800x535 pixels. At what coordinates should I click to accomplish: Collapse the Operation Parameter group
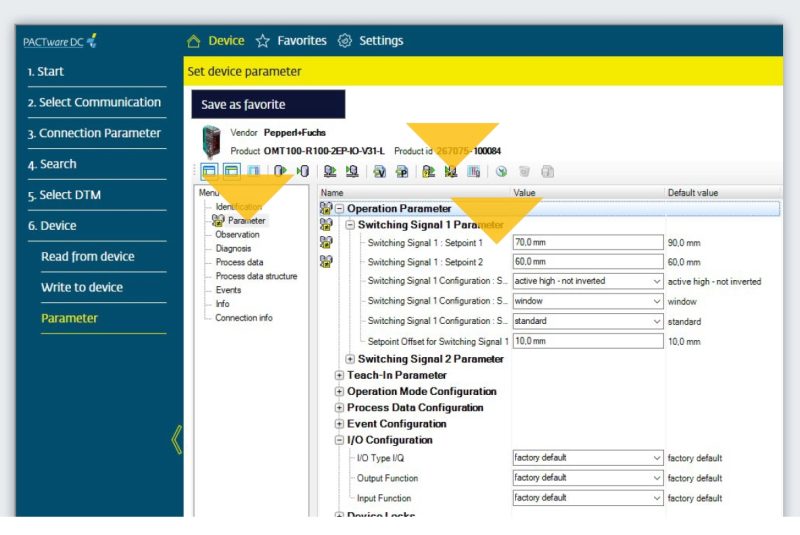coord(340,208)
